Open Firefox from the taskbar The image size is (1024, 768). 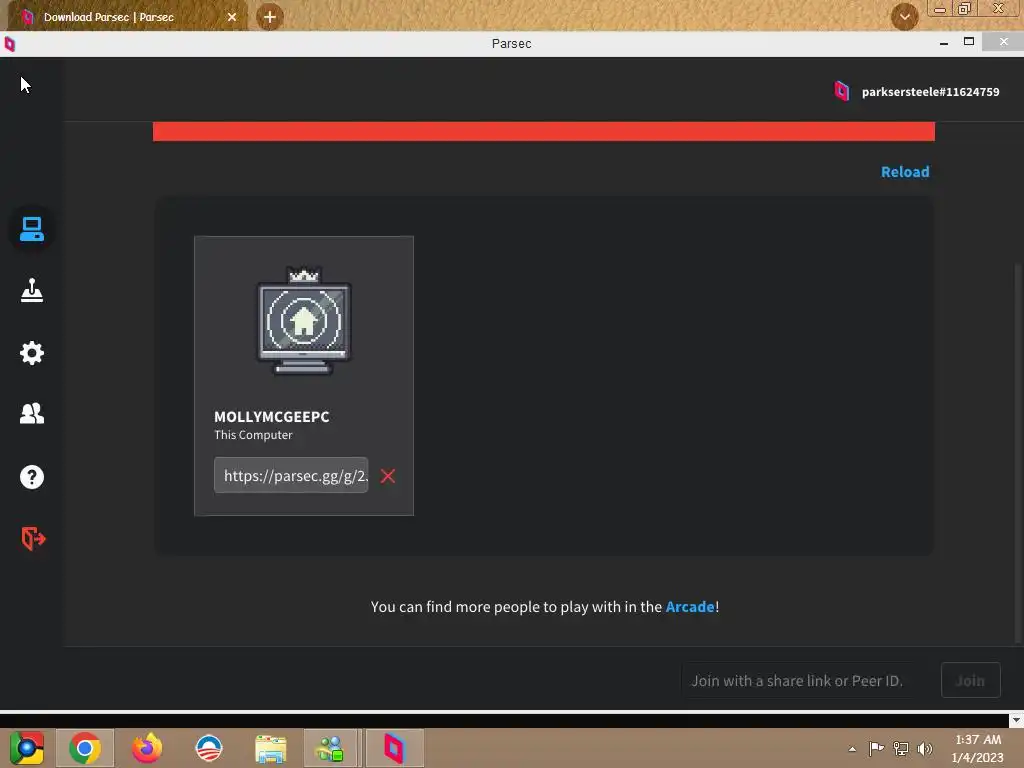[x=147, y=748]
